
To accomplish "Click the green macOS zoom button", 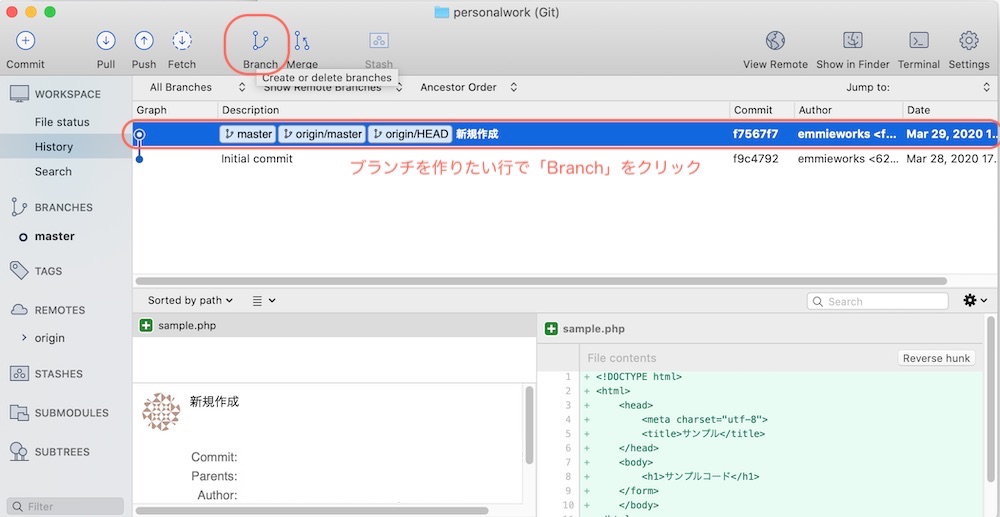I will (x=50, y=11).
